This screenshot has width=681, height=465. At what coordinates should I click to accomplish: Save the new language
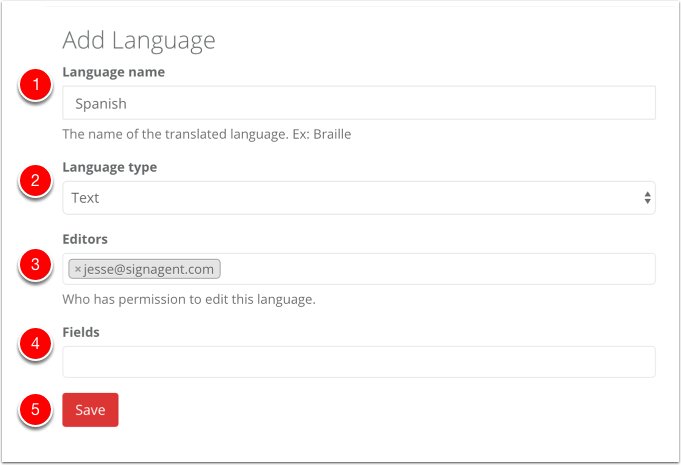click(90, 410)
